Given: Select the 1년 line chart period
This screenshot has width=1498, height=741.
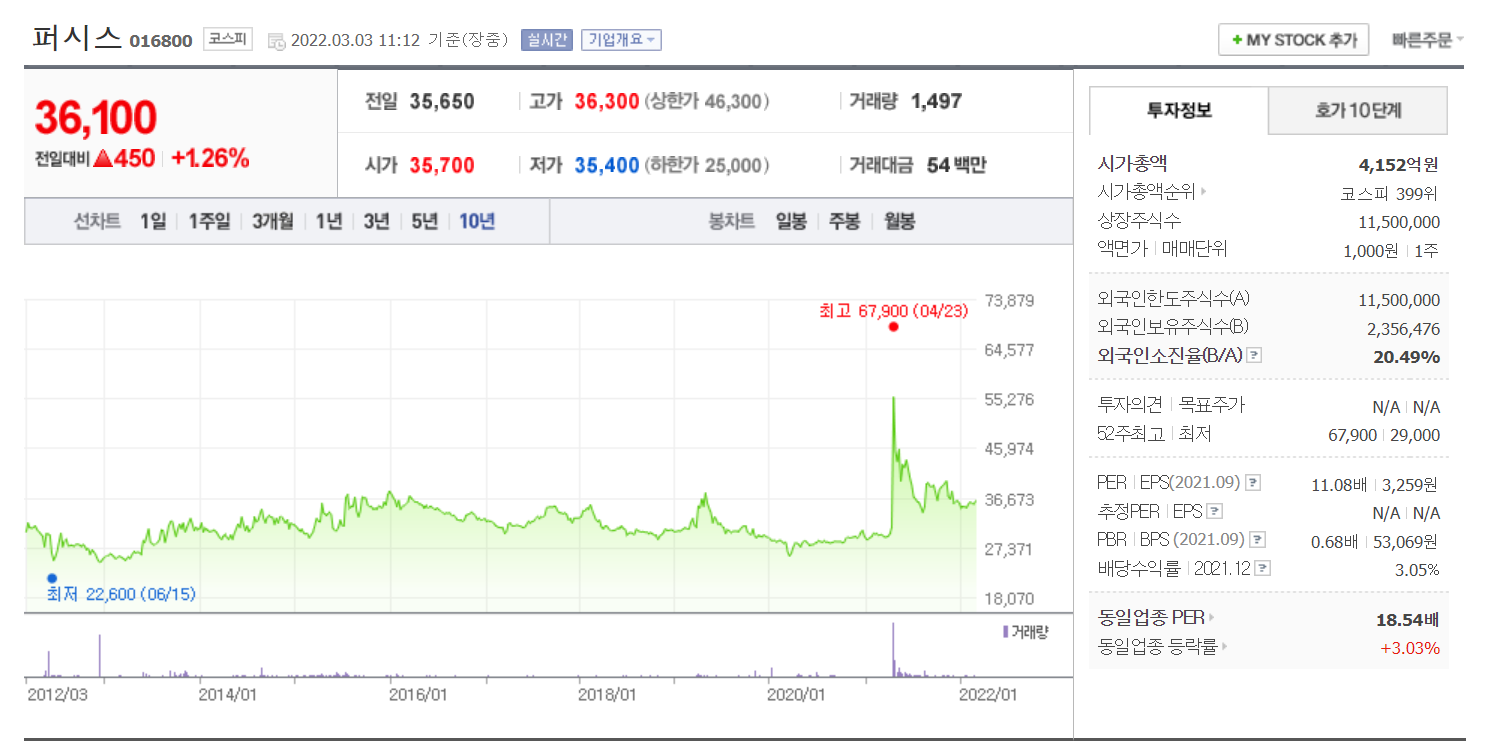Looking at the screenshot, I should click(x=329, y=221).
